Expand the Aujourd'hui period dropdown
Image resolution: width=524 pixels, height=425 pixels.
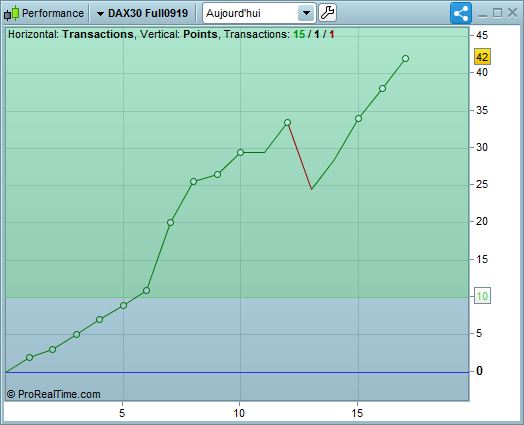click(x=306, y=13)
